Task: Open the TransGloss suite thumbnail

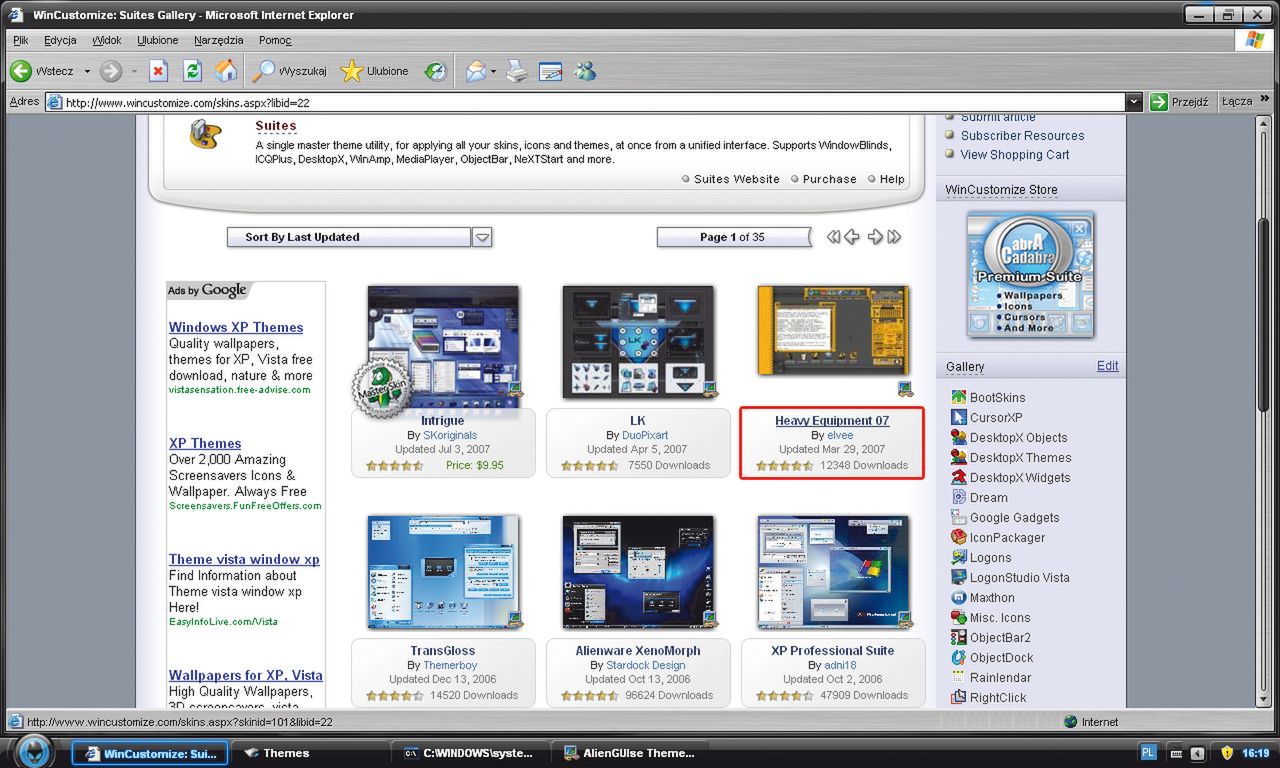Action: click(x=443, y=572)
